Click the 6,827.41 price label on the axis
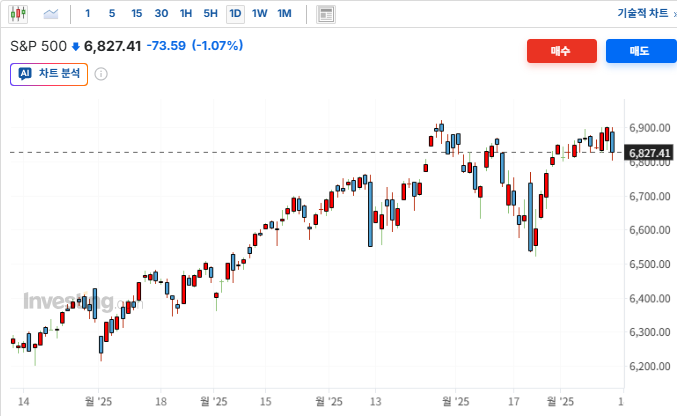The height and width of the screenshot is (416, 677). (649, 153)
